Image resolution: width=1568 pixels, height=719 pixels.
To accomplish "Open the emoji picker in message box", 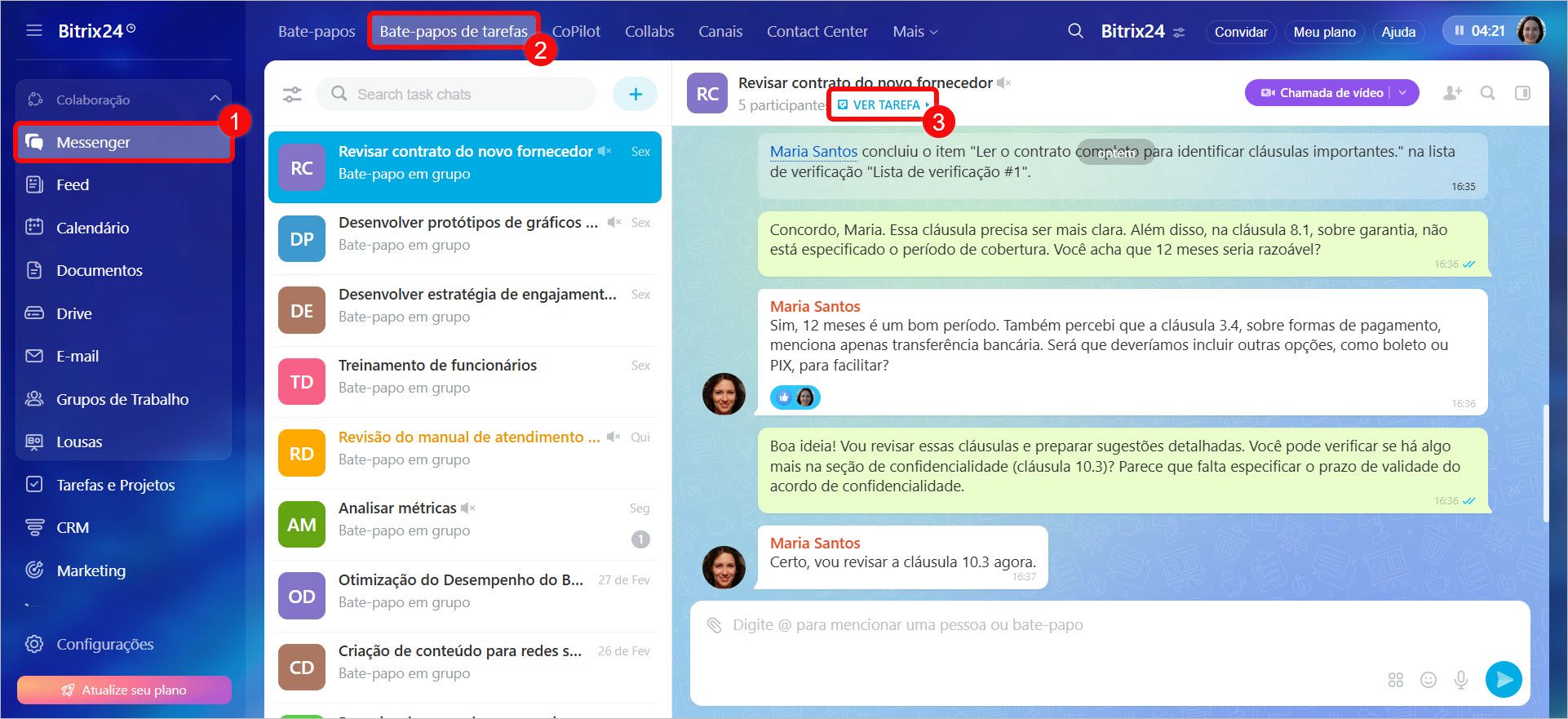I will 1428,680.
